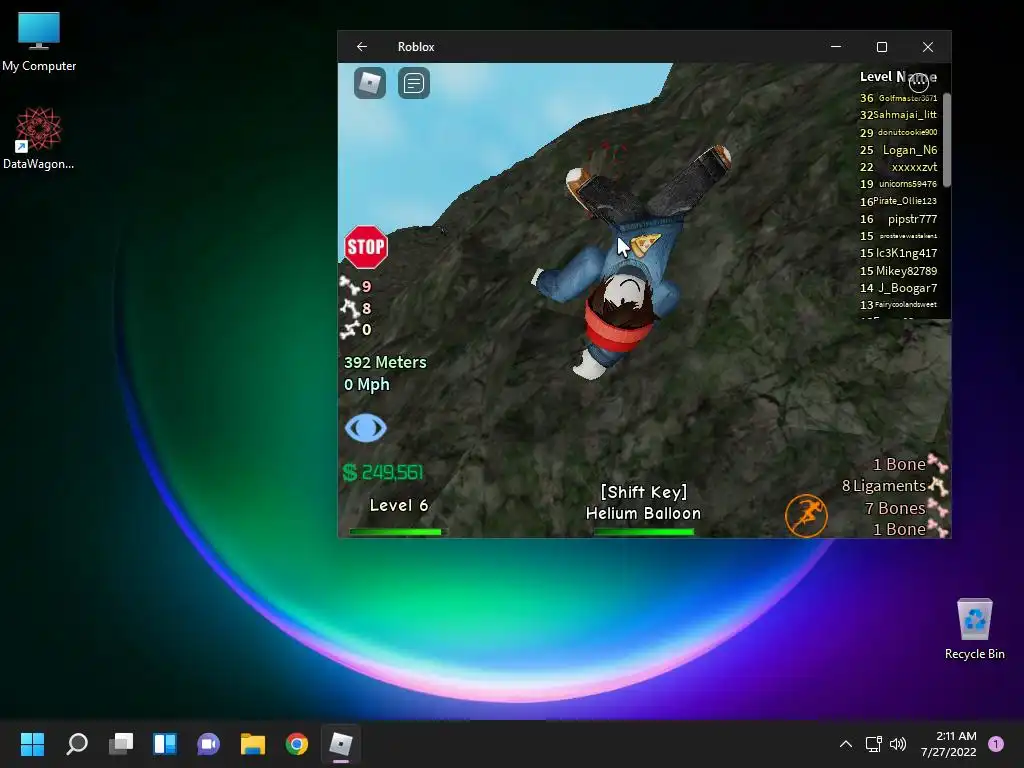Select player unicorns59476 on the leaderboard
This screenshot has height=768, width=1024.
point(898,184)
